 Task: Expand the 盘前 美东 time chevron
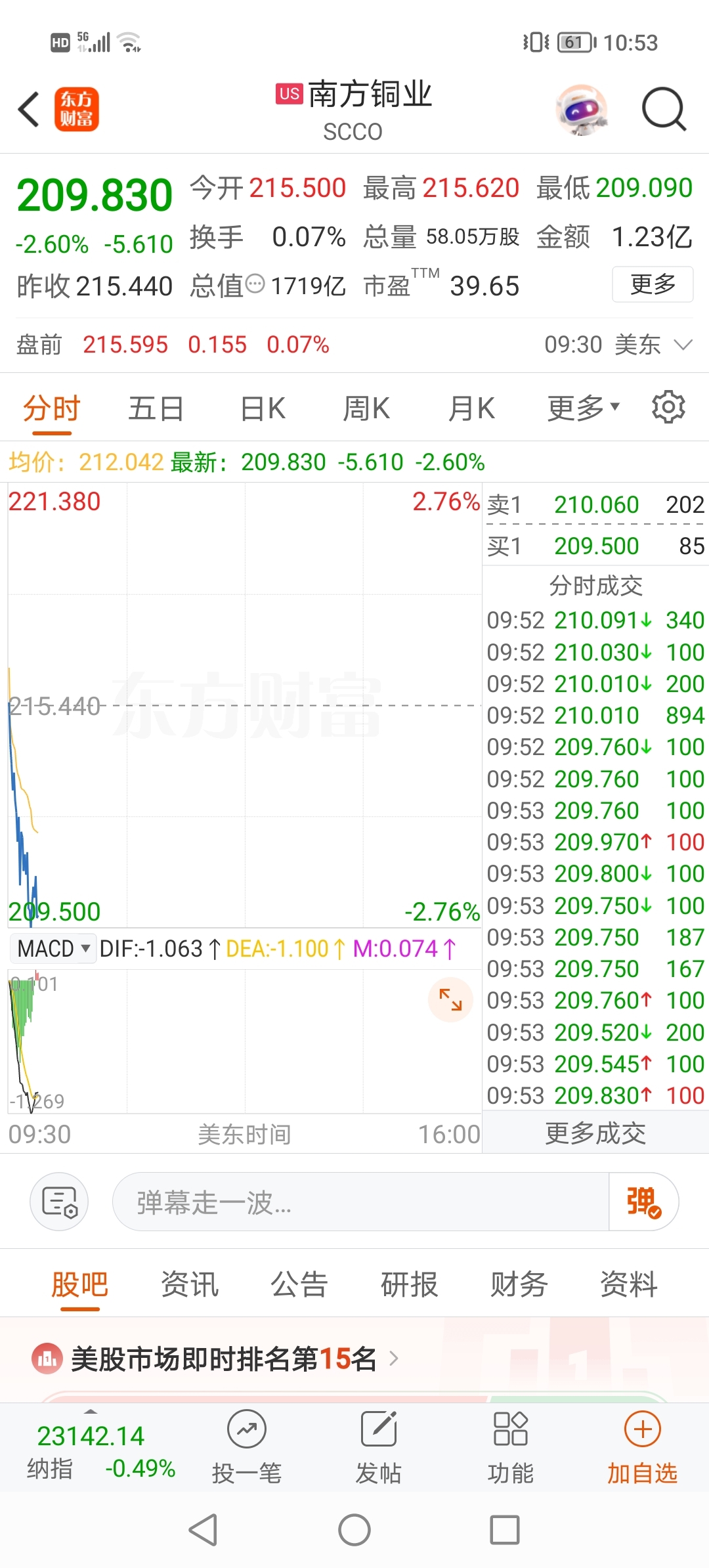coord(683,345)
